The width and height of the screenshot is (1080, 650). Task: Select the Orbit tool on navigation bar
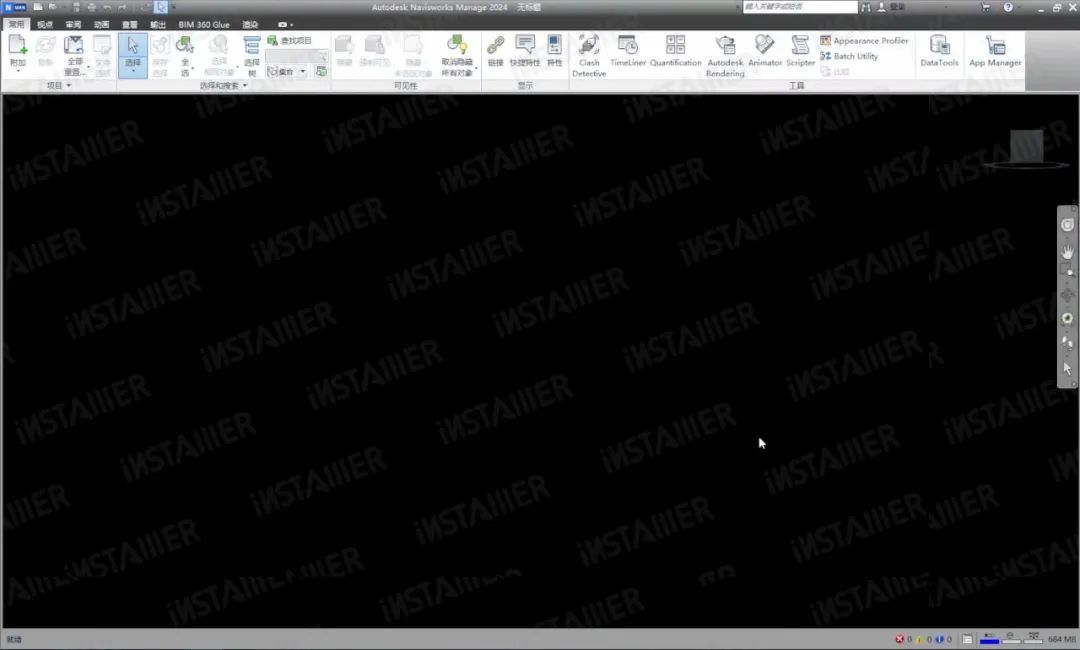[1067, 295]
